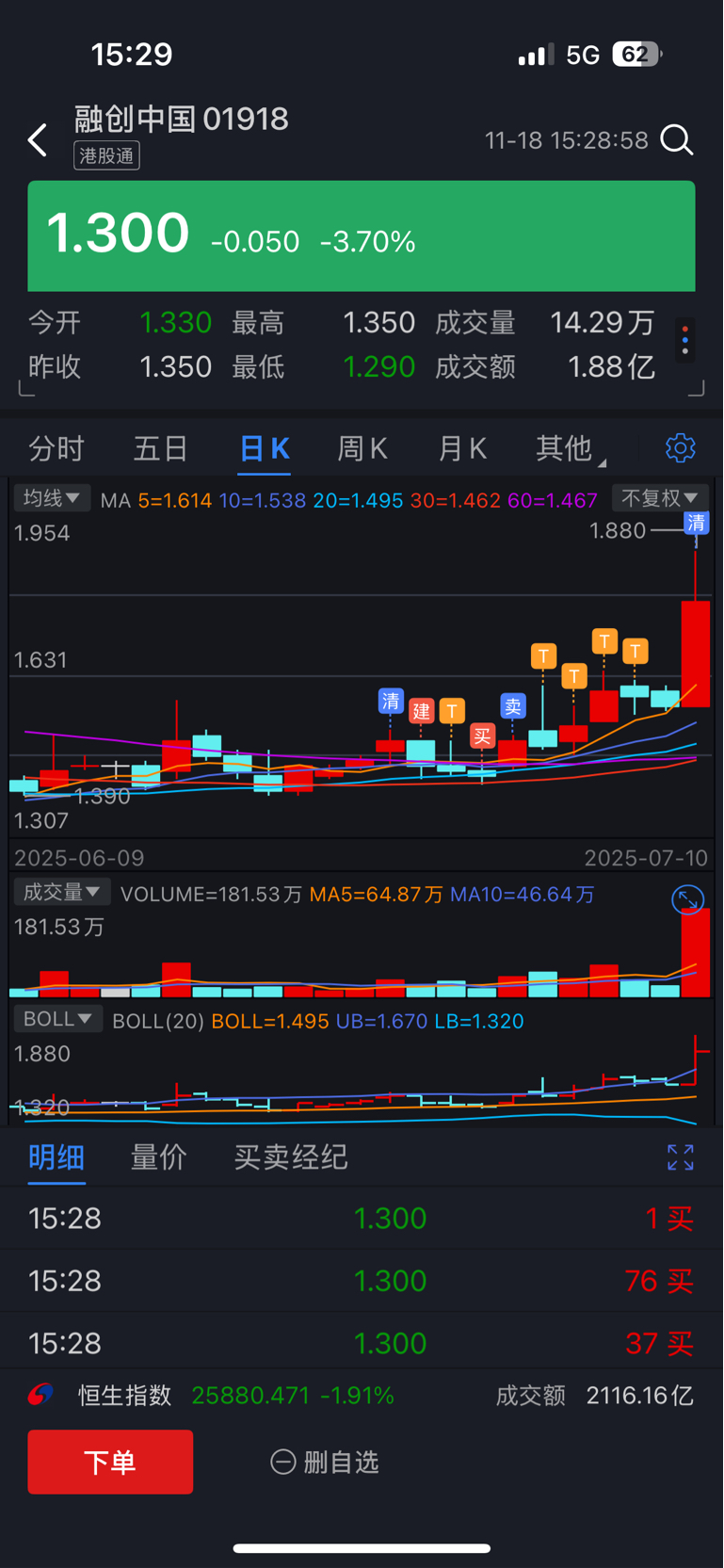Tap the 1.880 high price label
This screenshot has height=1568, width=724.
[618, 531]
